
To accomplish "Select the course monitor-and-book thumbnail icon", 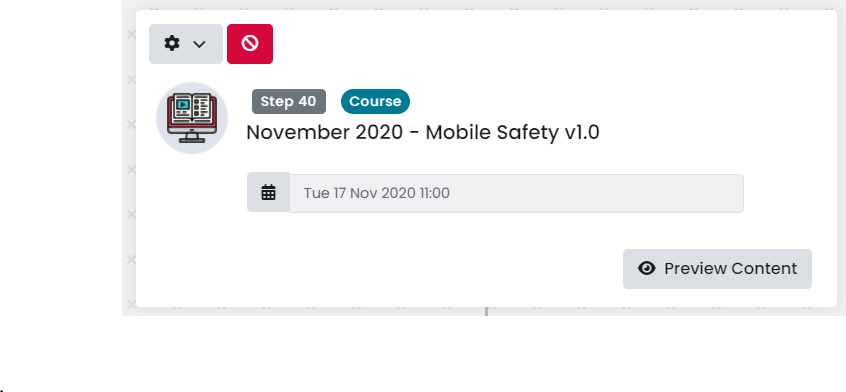I will pos(192,118).
